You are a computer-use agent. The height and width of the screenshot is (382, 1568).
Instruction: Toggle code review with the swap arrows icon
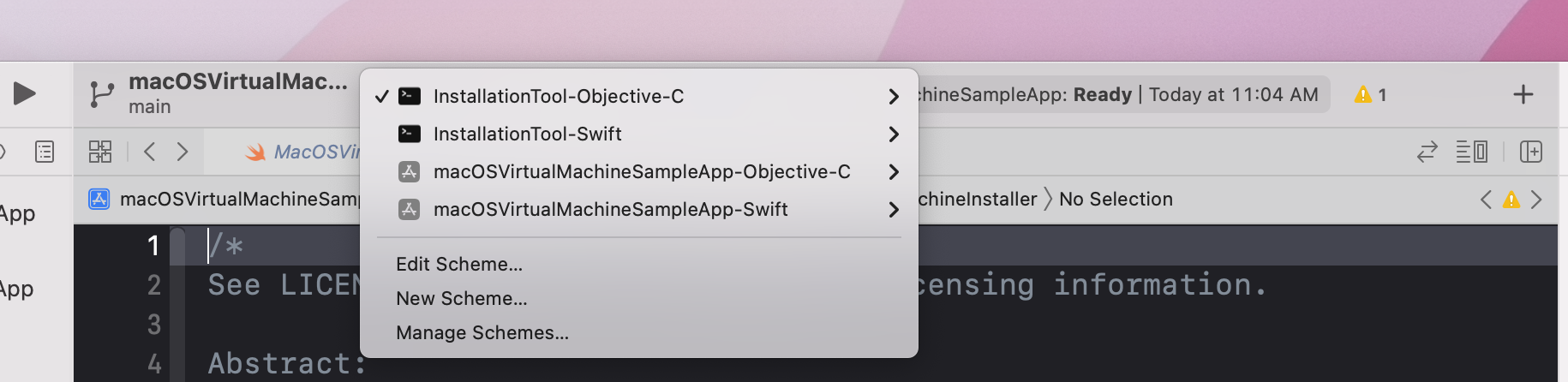pyautogui.click(x=1427, y=152)
